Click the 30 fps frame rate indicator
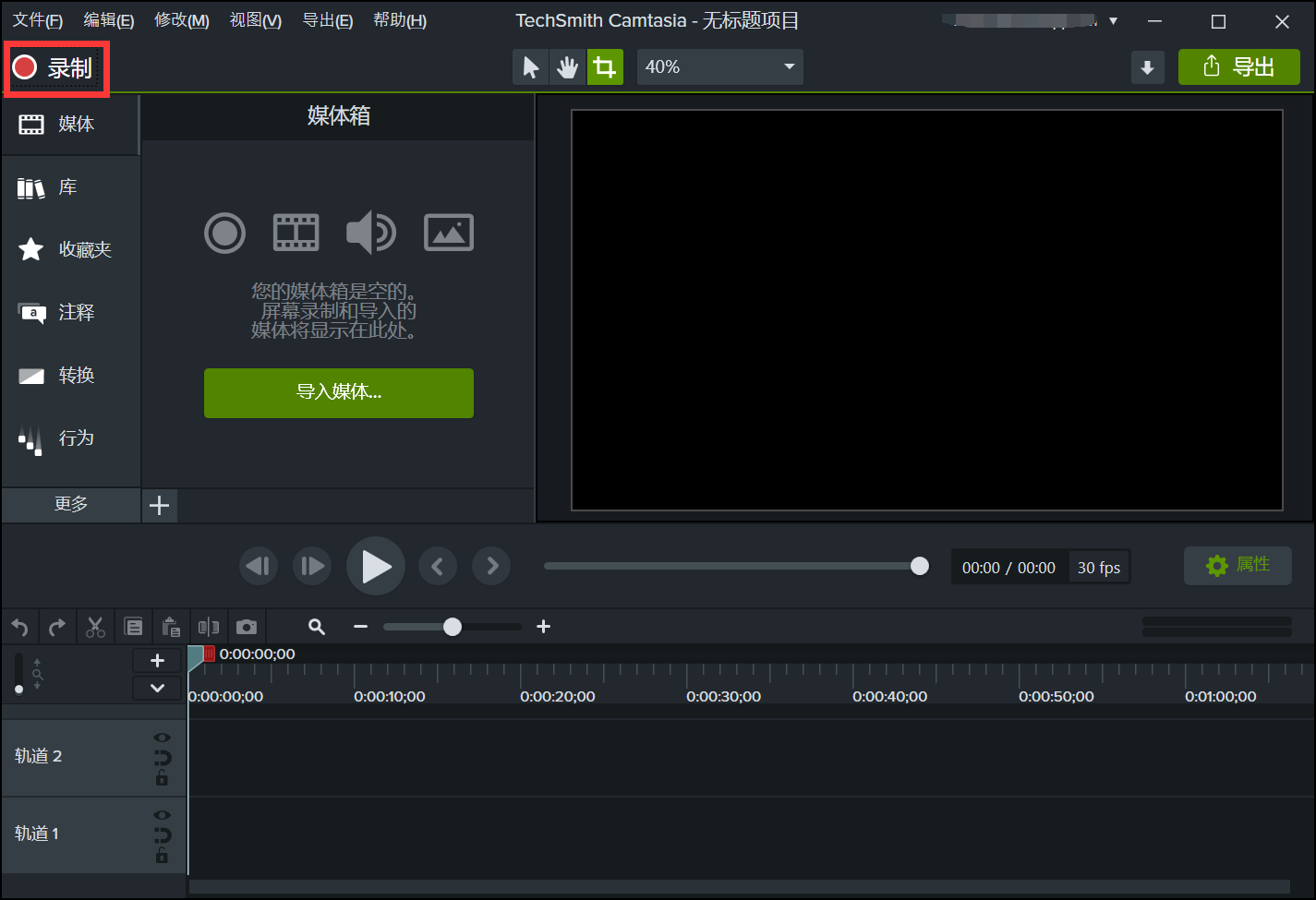1316x900 pixels. point(1099,568)
